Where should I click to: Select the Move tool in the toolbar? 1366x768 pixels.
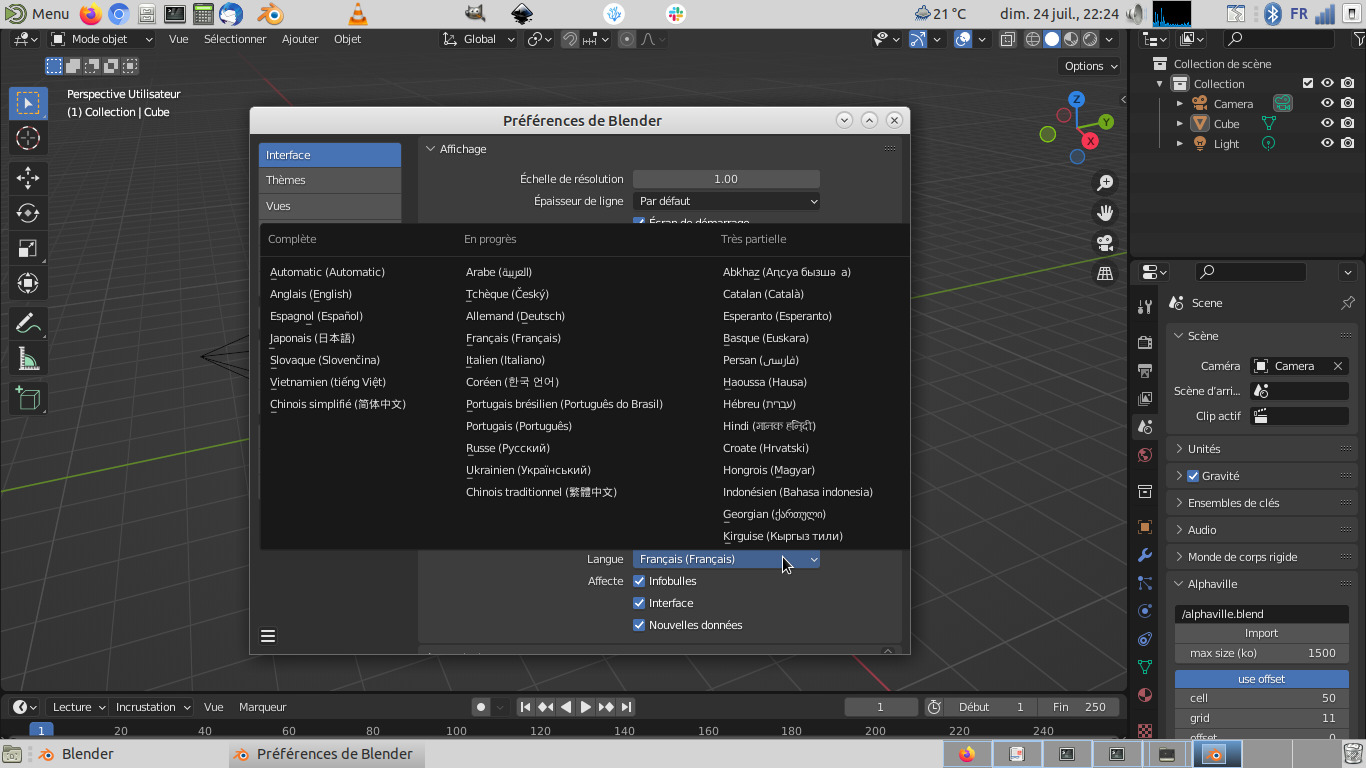[28, 178]
